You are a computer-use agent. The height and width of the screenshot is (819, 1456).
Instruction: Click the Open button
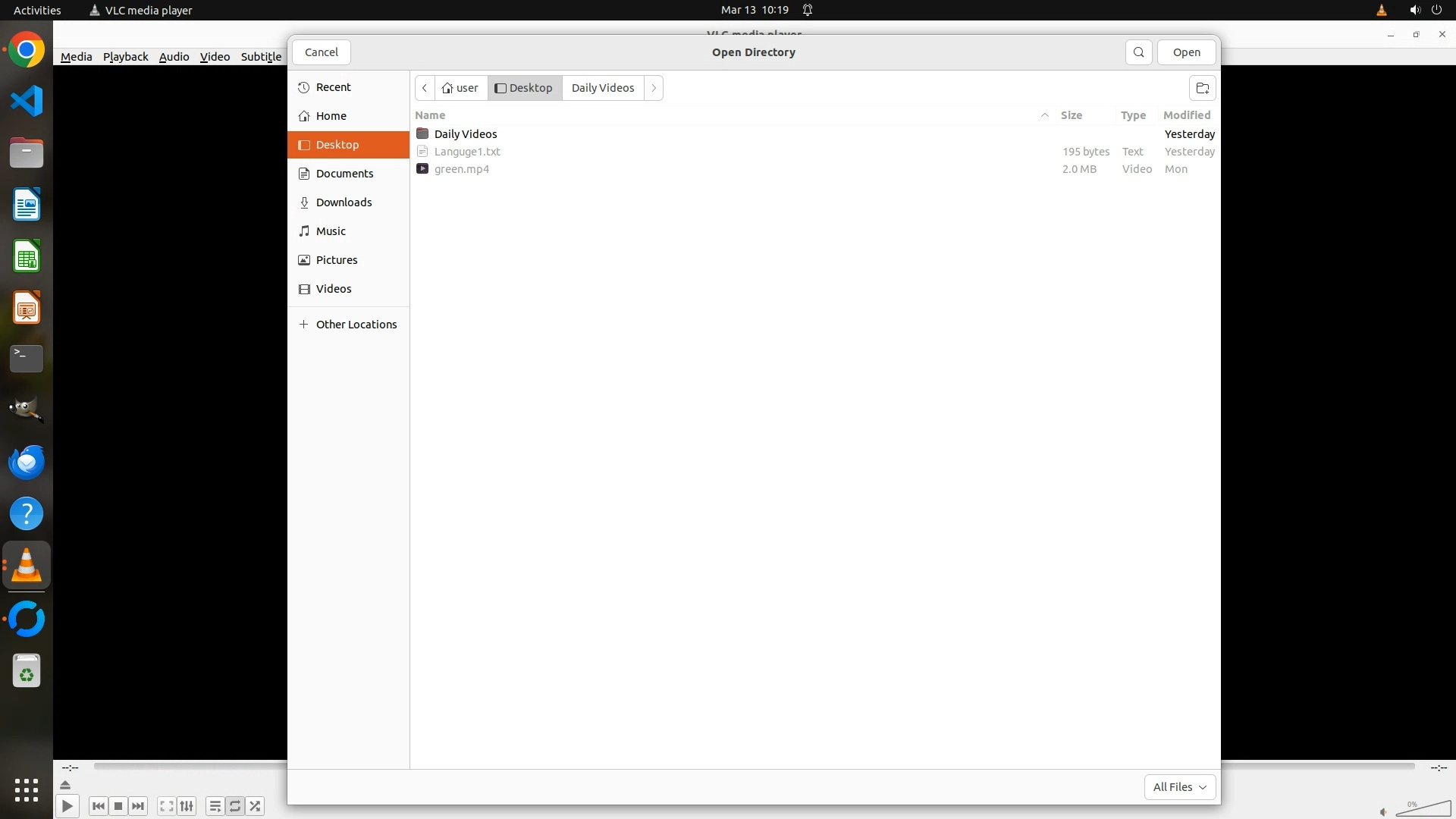coord(1186,52)
